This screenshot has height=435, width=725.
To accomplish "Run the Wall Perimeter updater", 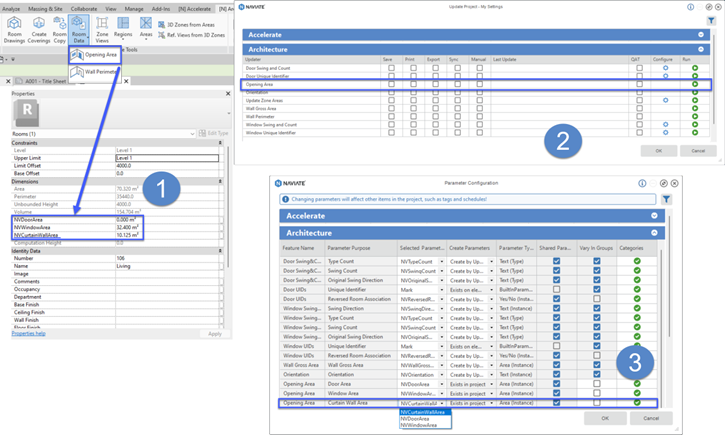I will pos(694,116).
